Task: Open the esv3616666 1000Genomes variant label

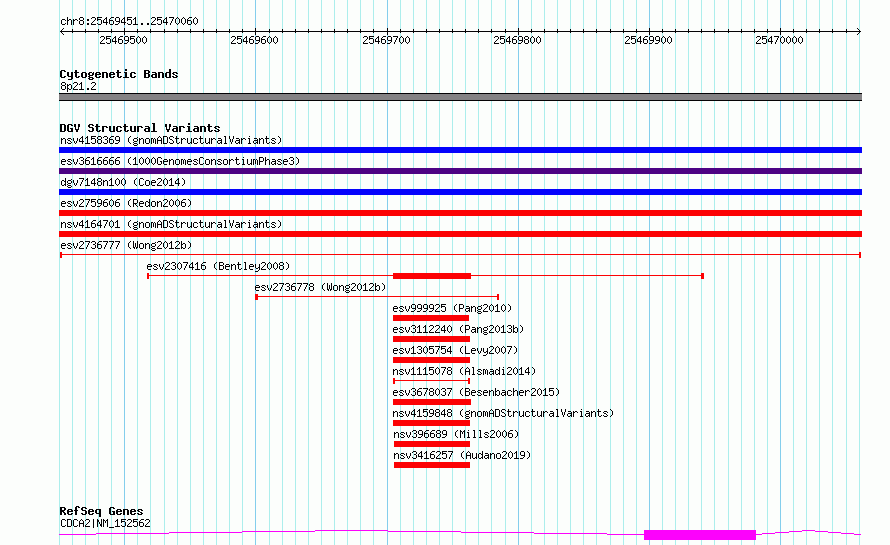Action: (x=180, y=161)
